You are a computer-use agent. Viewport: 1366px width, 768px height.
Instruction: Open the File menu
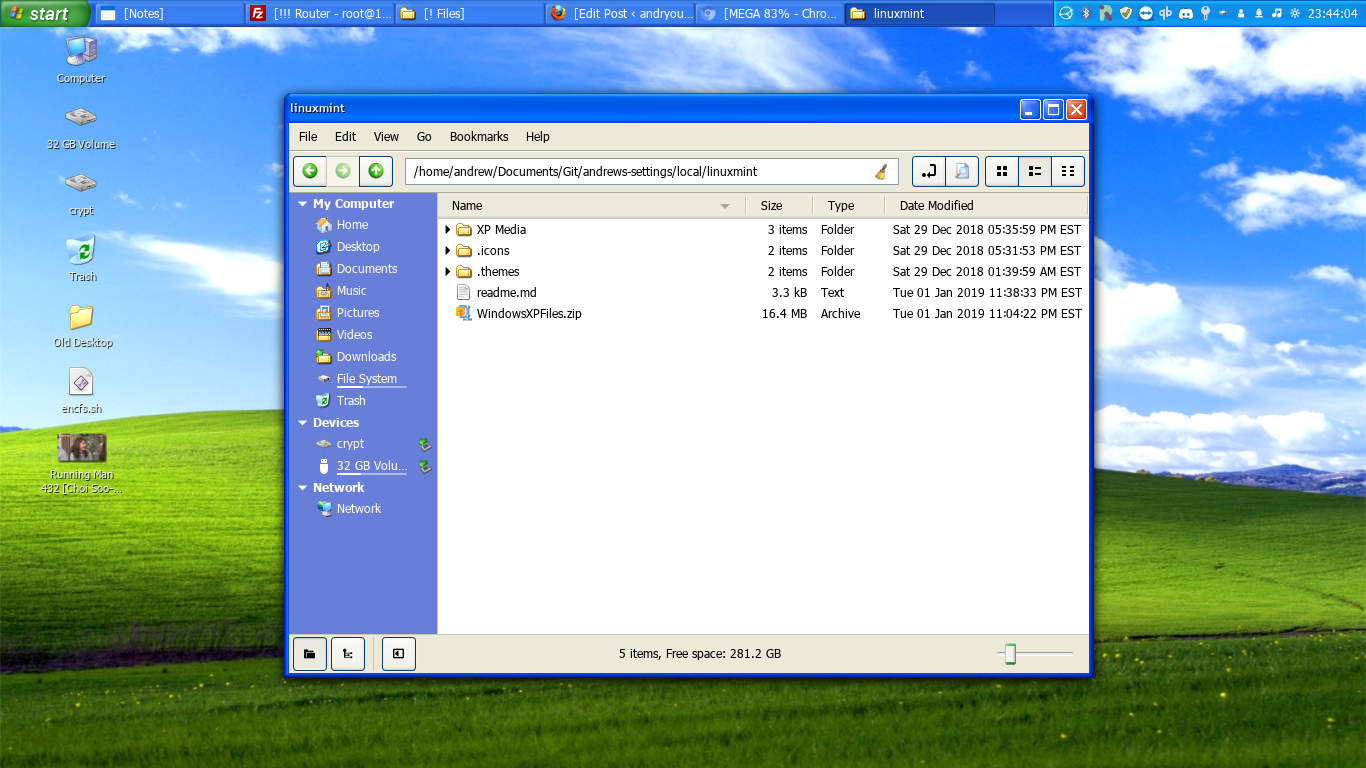(x=308, y=137)
